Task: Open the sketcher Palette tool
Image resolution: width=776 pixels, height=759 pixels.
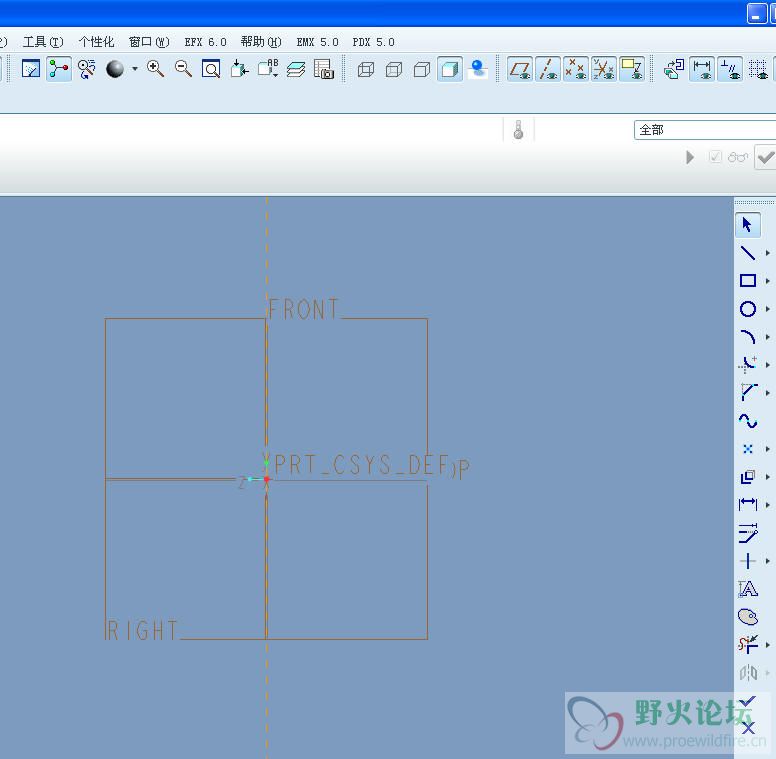Action: (747, 617)
